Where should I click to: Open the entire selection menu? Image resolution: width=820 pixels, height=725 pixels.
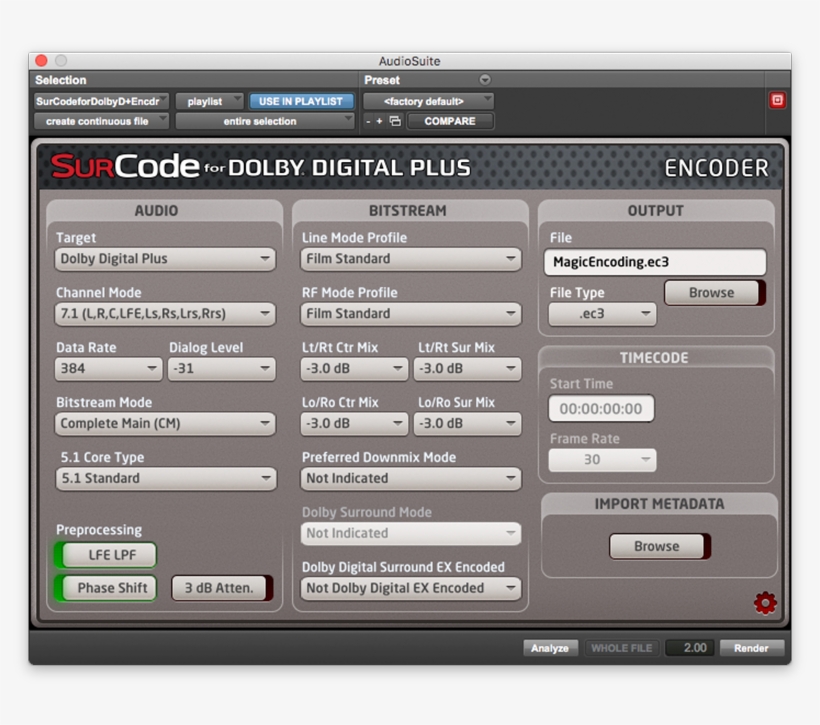265,121
